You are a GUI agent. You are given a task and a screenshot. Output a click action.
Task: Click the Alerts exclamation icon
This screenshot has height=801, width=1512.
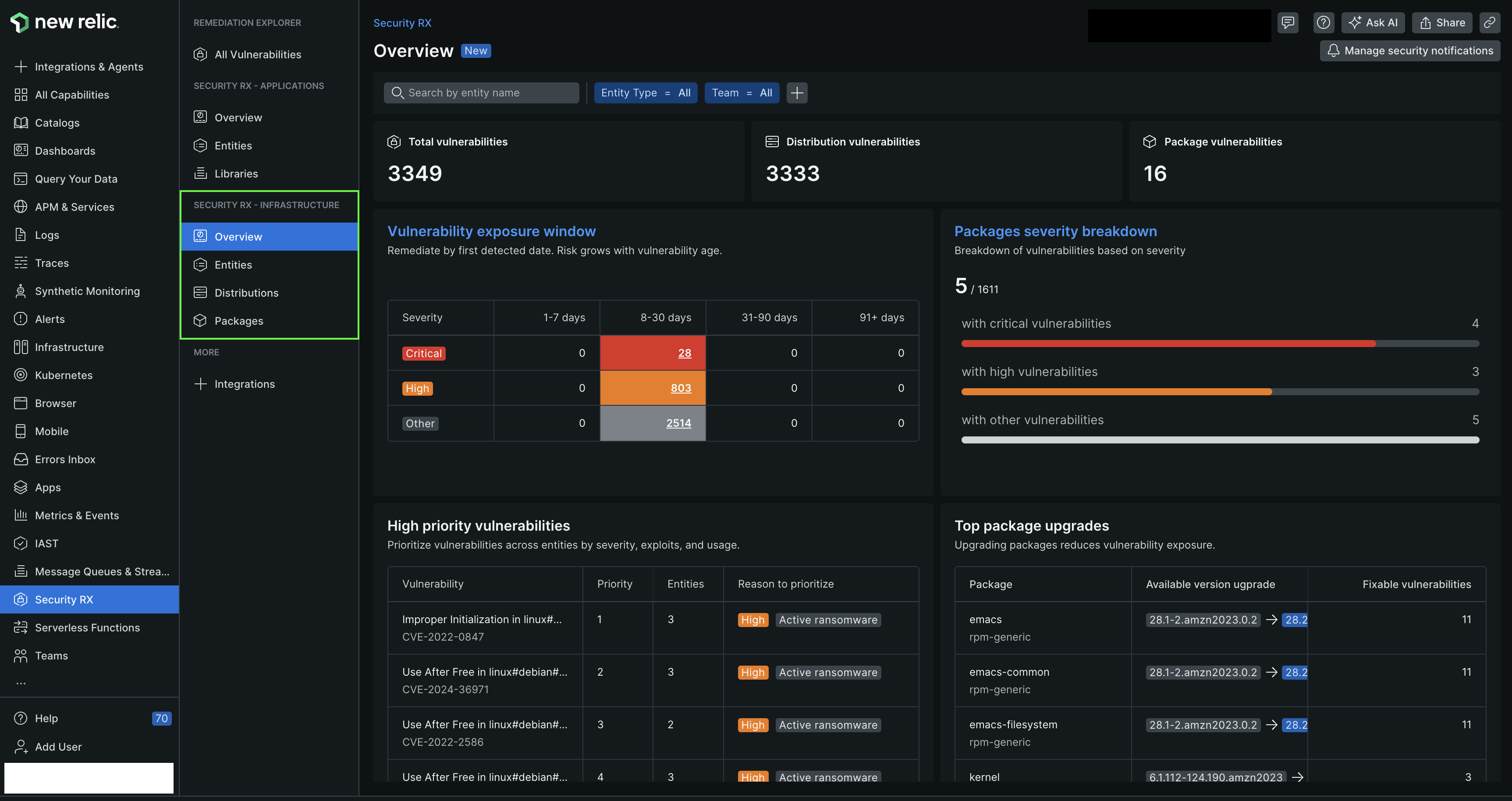(21, 319)
